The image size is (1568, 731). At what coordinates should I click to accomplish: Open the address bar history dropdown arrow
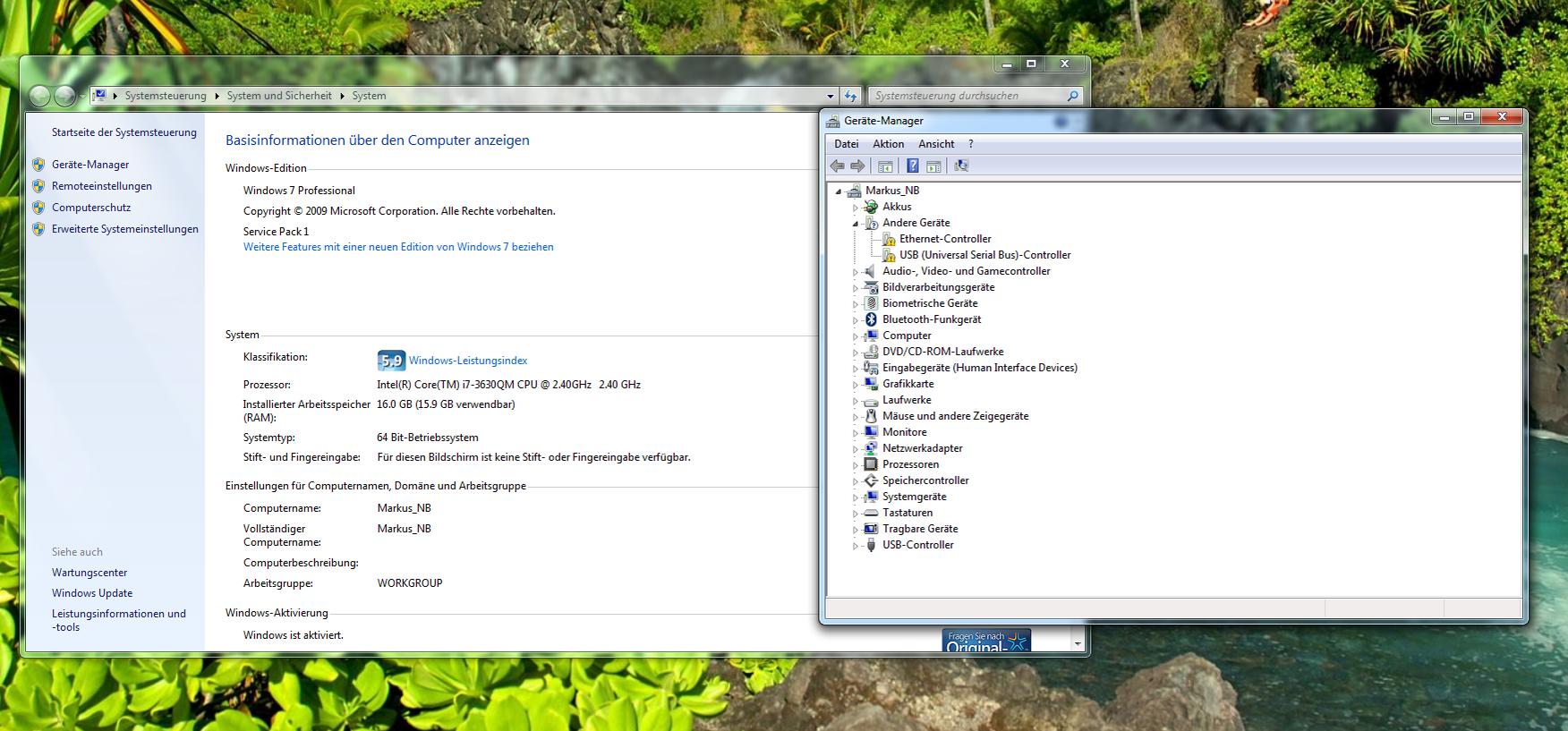point(830,96)
